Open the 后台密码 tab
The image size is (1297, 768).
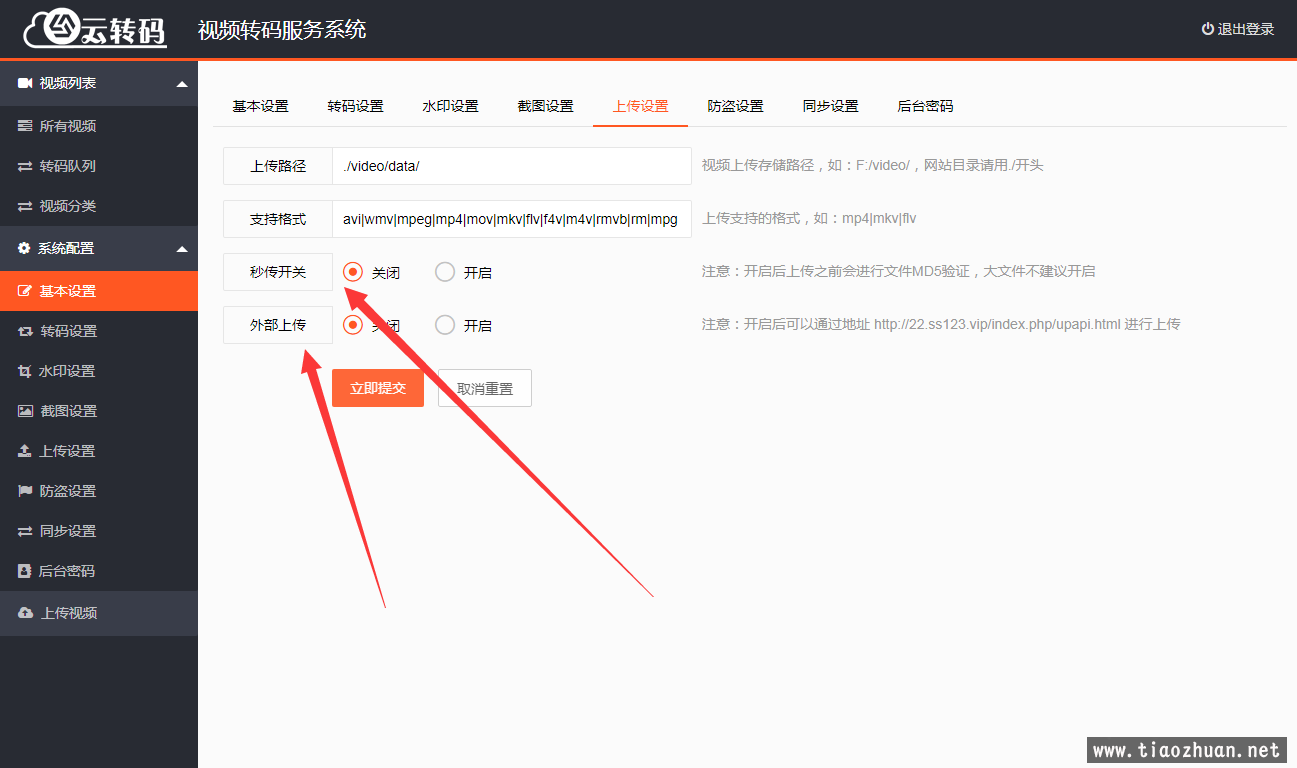tap(925, 106)
